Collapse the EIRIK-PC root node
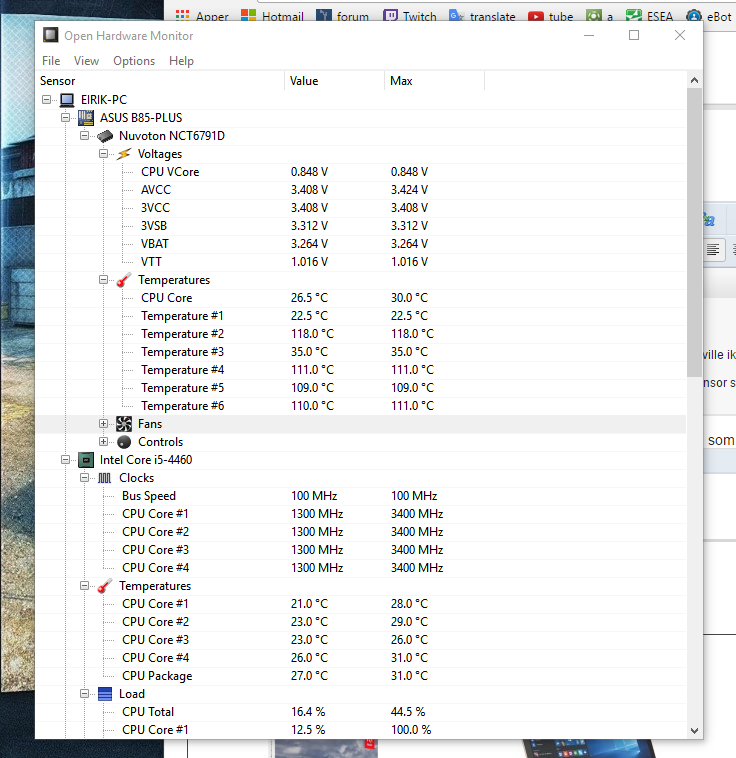Image resolution: width=736 pixels, height=758 pixels. click(46, 100)
